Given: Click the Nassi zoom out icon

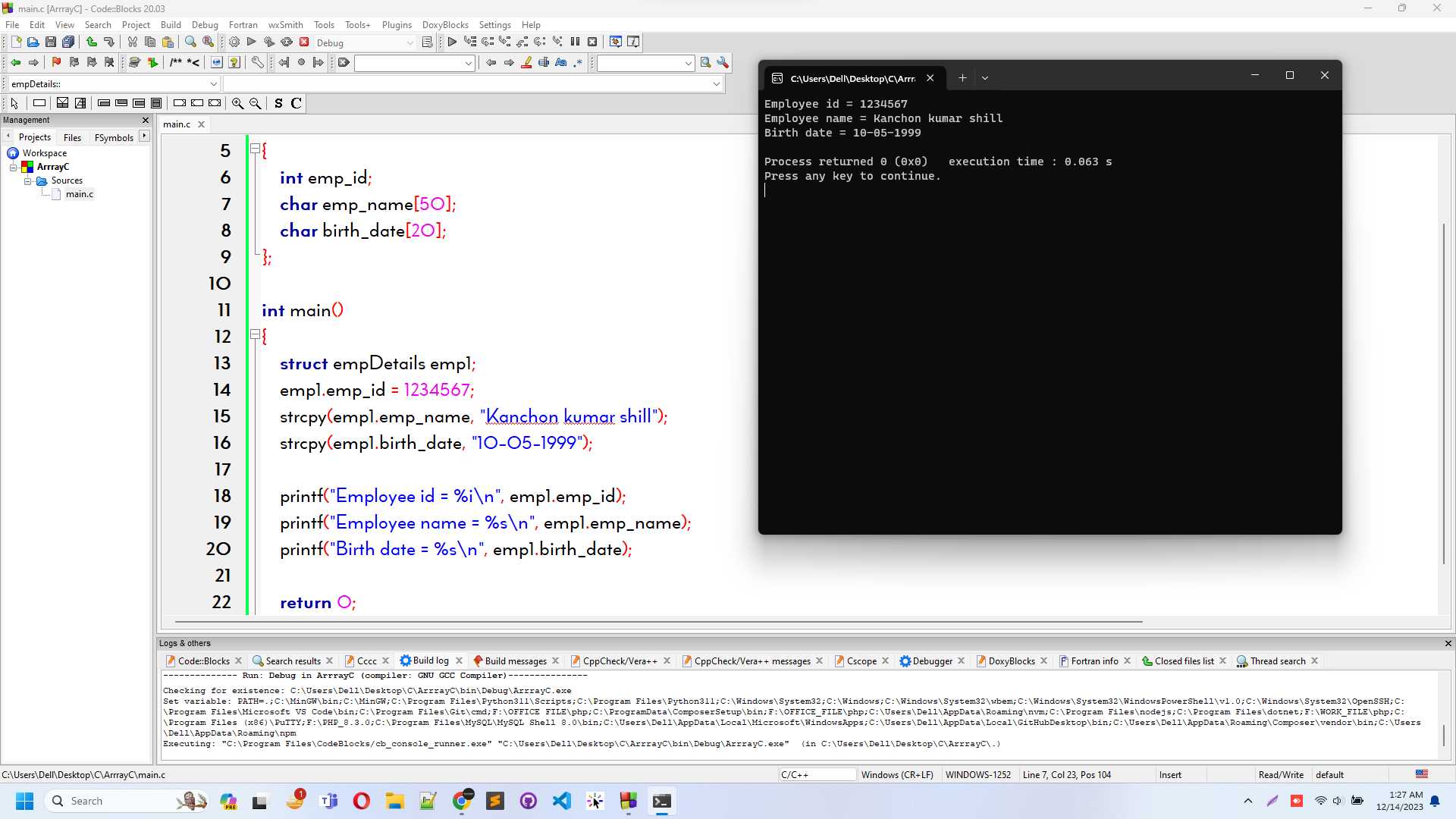Looking at the screenshot, I should pyautogui.click(x=256, y=103).
